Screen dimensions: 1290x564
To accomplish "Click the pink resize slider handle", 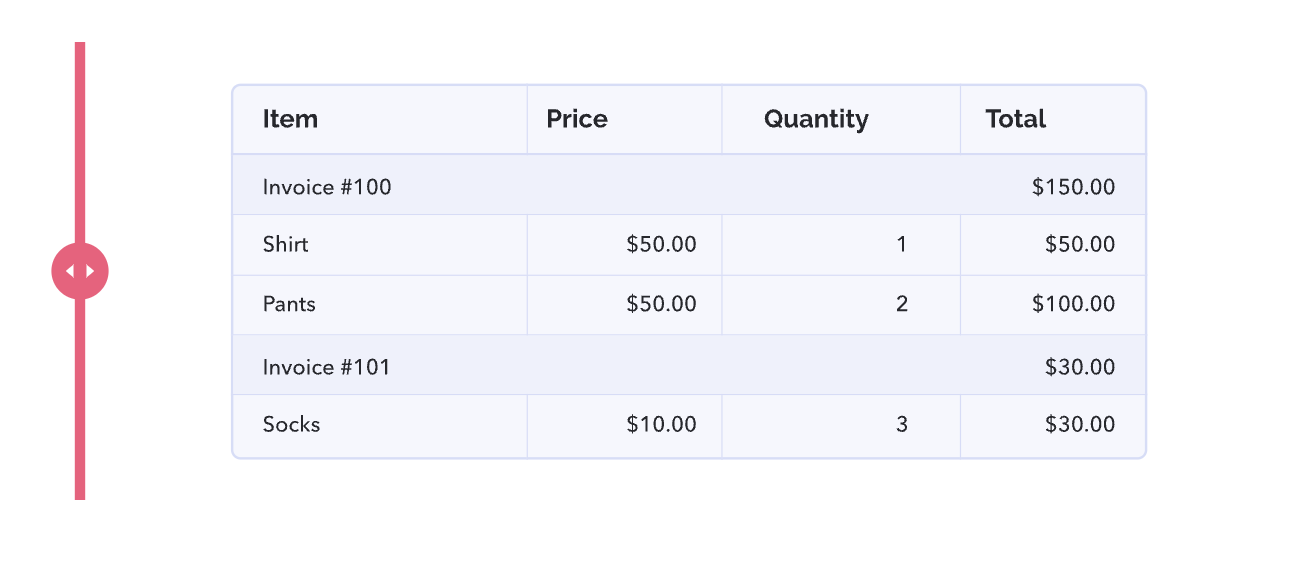I will coord(80,271).
